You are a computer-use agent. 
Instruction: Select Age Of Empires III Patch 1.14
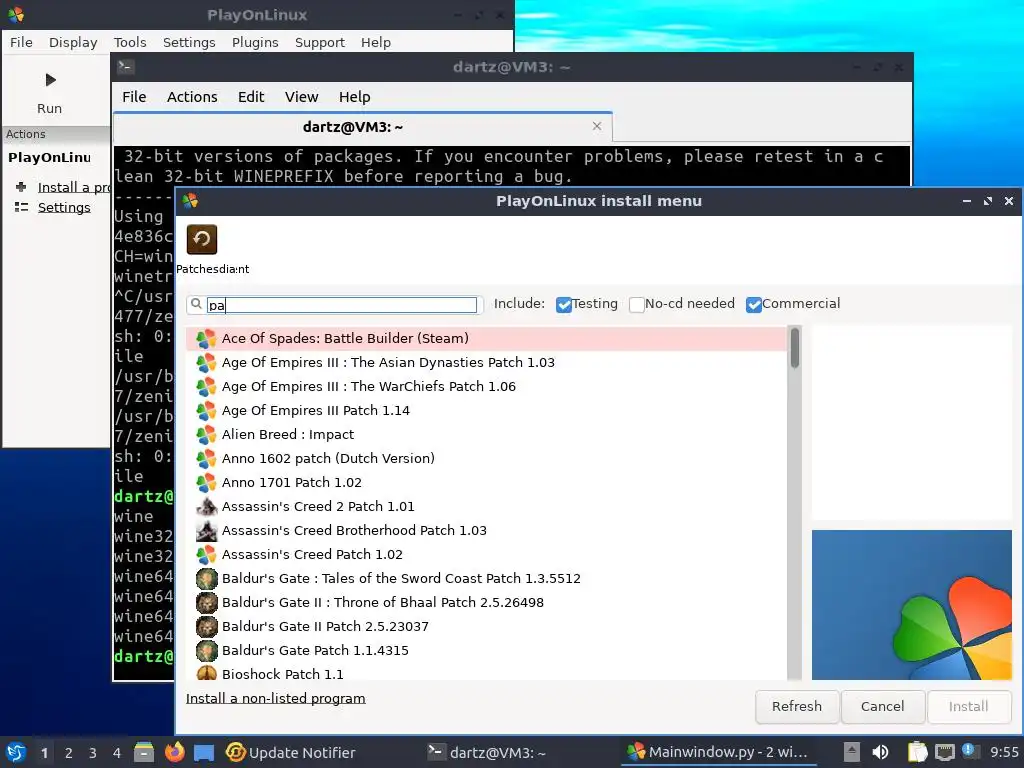487,411
